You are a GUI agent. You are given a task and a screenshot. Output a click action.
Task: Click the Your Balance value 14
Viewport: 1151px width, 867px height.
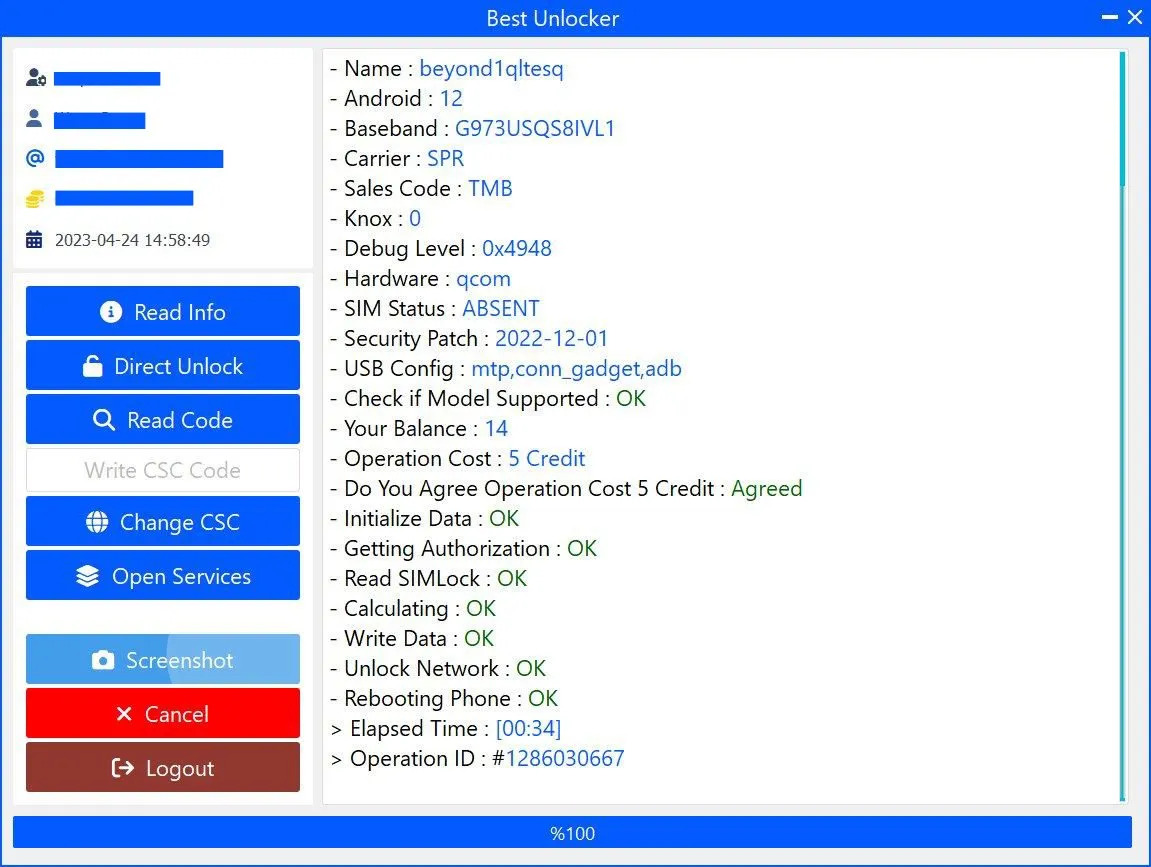[x=496, y=429]
